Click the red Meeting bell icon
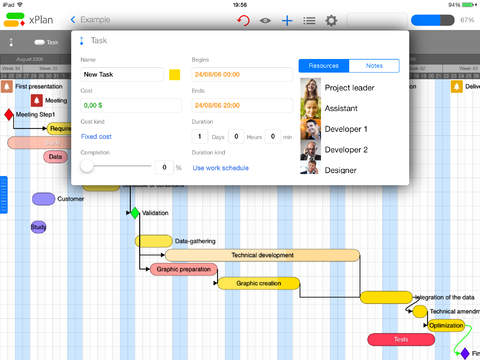Viewport: 480px width, 360px height. (x=37, y=100)
